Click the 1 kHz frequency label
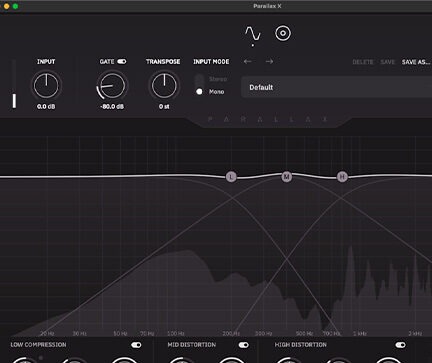This screenshot has width=432, height=363. tap(360, 333)
